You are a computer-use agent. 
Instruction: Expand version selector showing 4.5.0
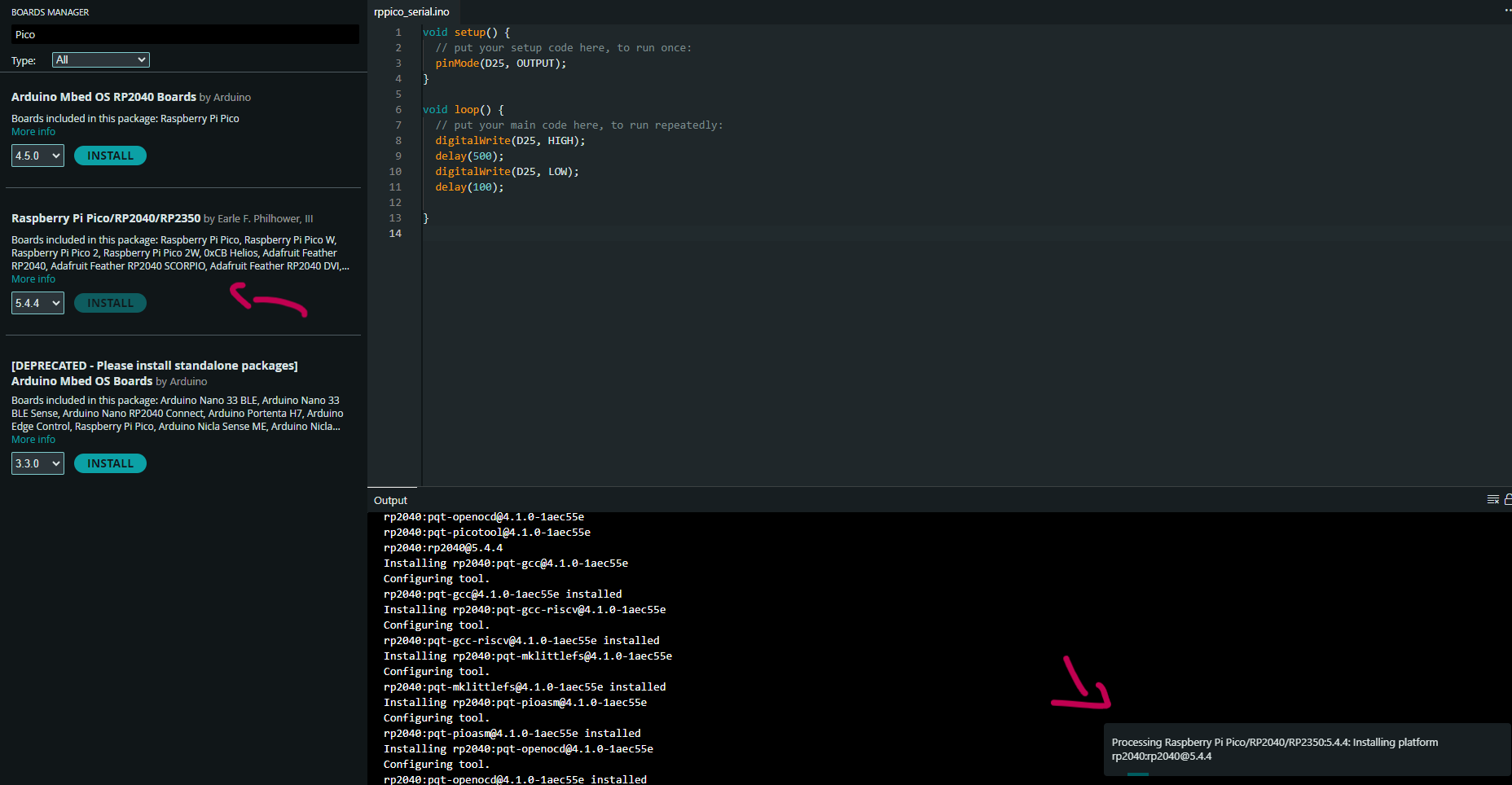(37, 156)
